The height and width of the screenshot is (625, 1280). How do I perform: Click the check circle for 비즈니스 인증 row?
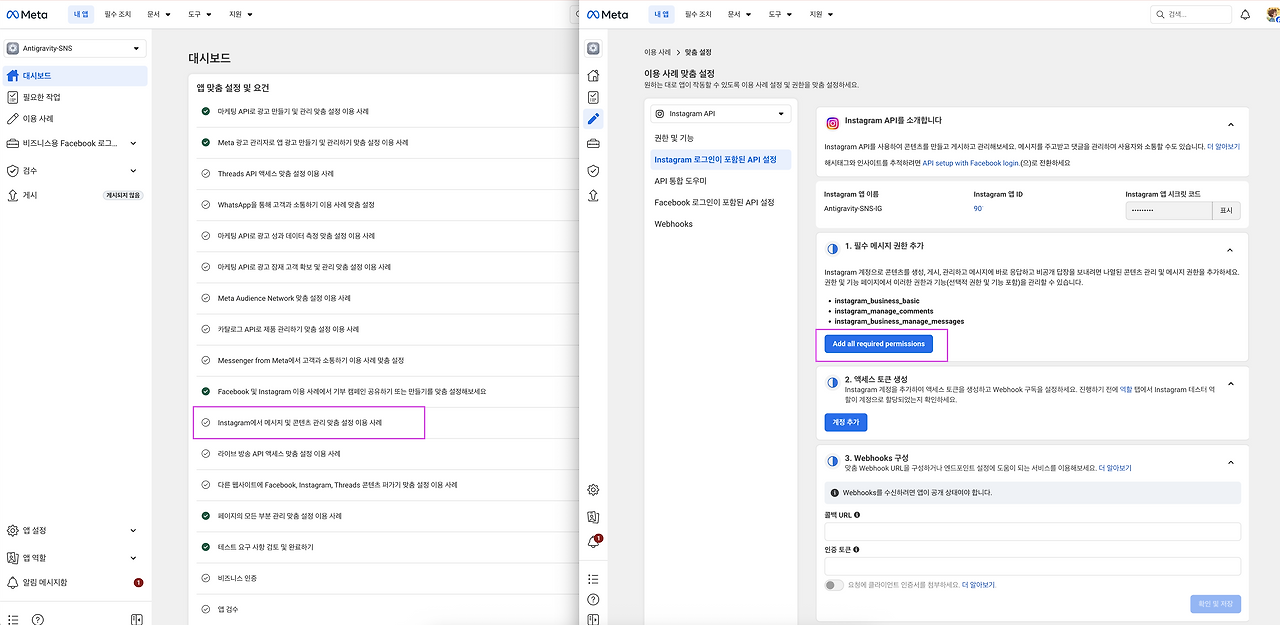(205, 578)
